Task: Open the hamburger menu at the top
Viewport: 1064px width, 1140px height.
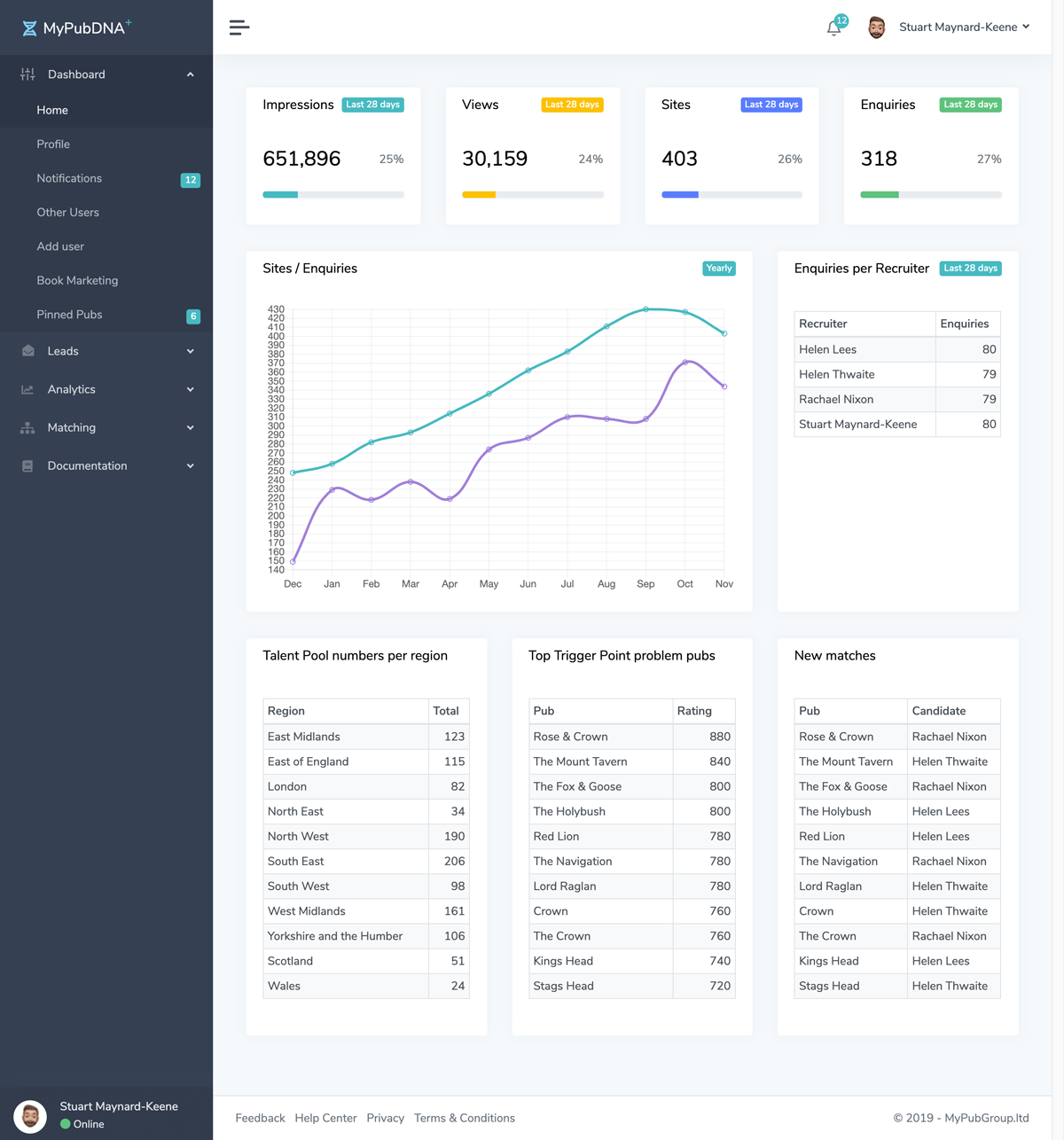Action: click(239, 27)
